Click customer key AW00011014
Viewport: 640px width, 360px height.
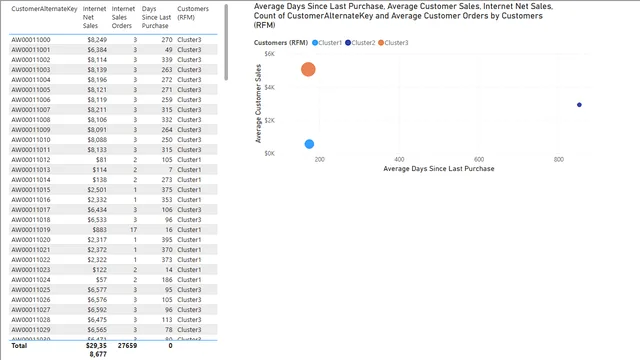pyautogui.click(x=31, y=180)
